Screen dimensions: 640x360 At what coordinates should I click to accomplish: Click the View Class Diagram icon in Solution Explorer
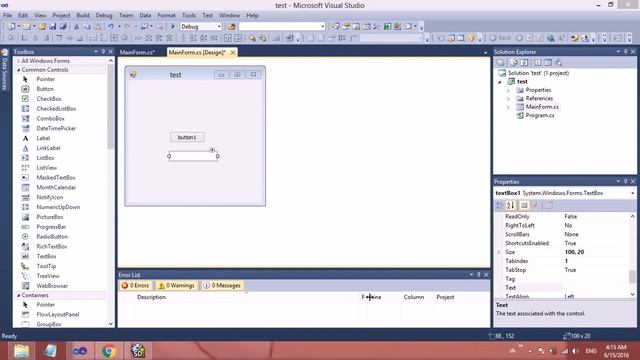click(x=558, y=62)
